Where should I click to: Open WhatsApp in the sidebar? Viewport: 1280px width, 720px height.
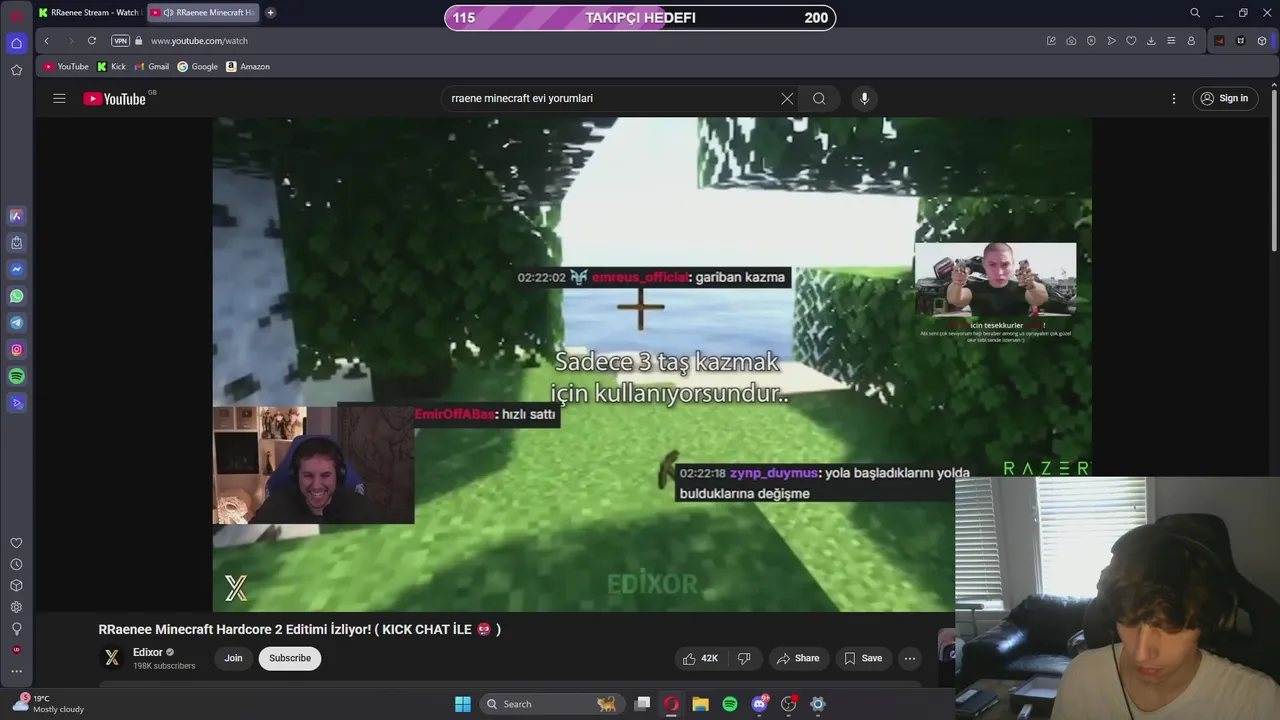tap(16, 296)
